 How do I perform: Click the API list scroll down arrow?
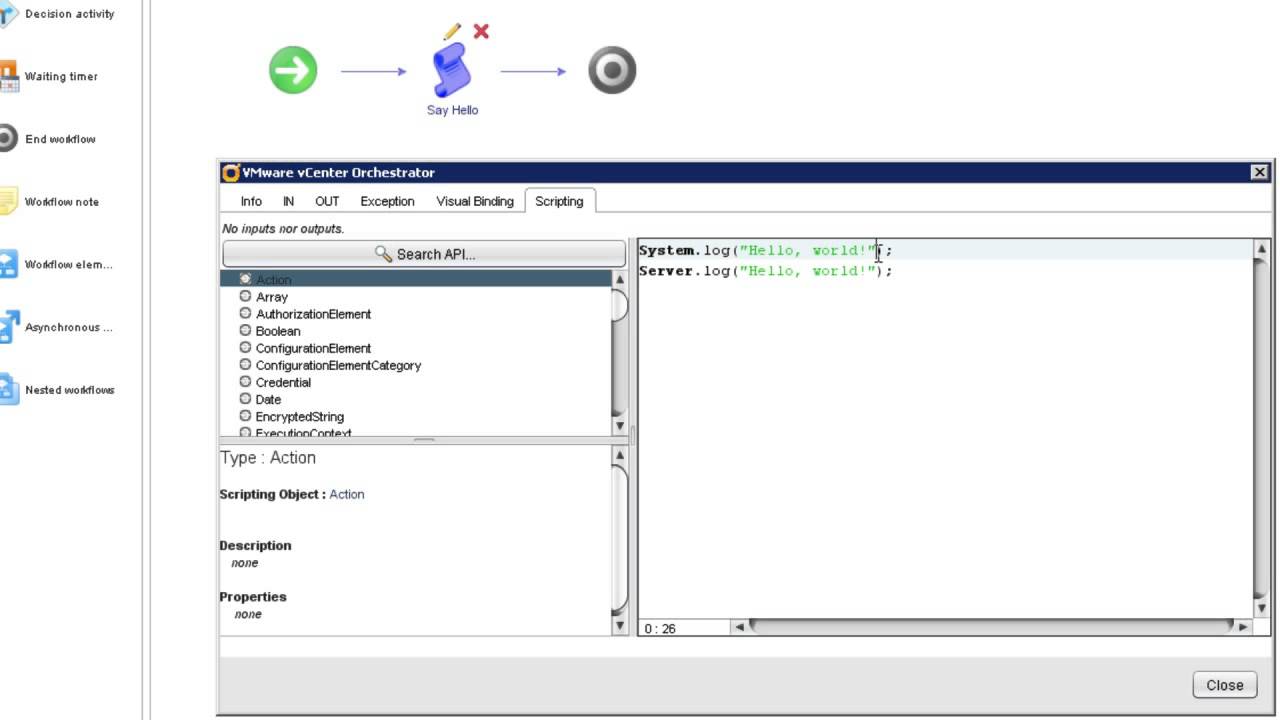click(x=619, y=427)
